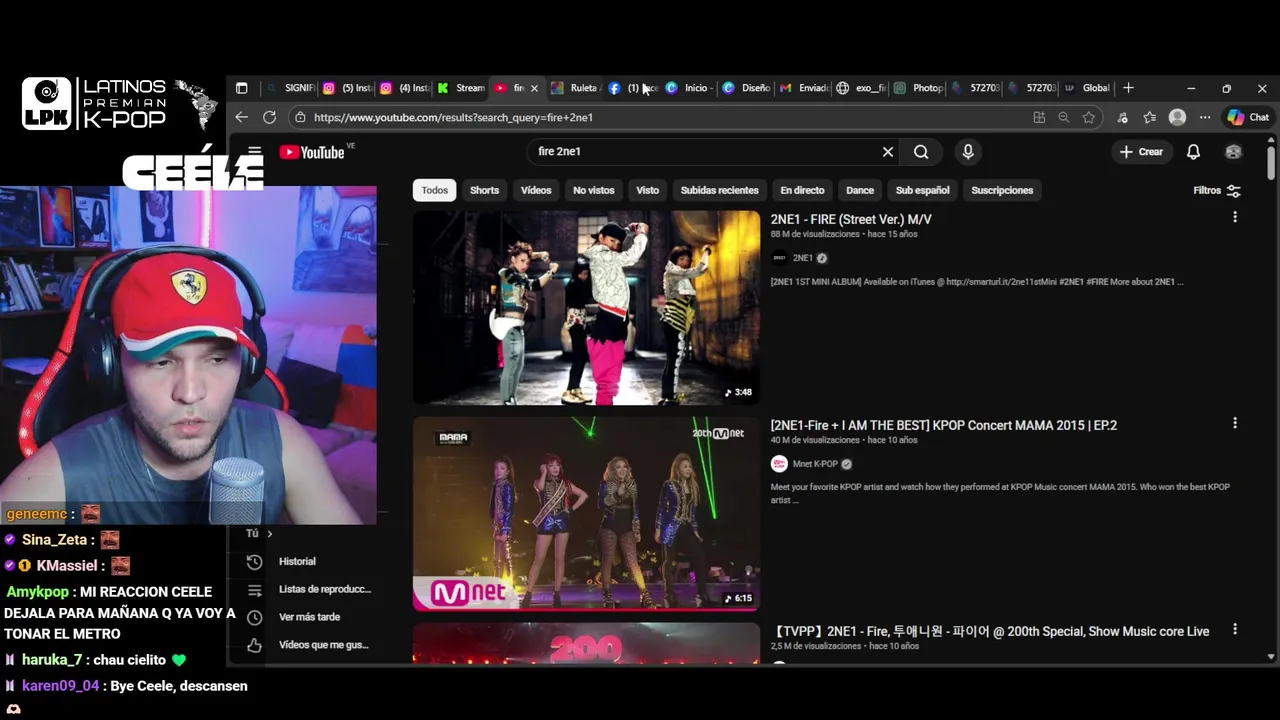Select the Suscripciones chip

(x=1002, y=190)
